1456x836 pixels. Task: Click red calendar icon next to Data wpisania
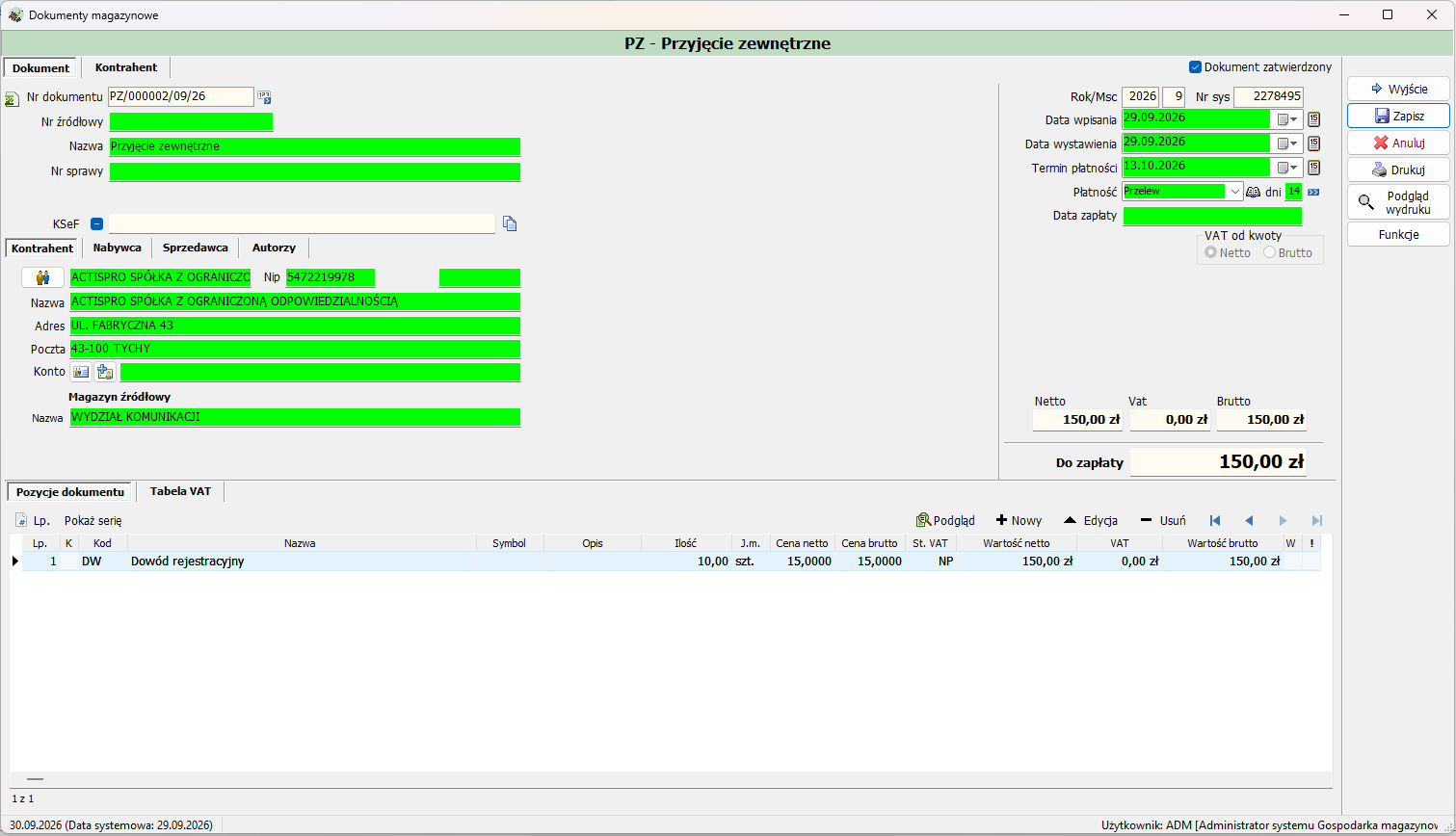point(1313,119)
